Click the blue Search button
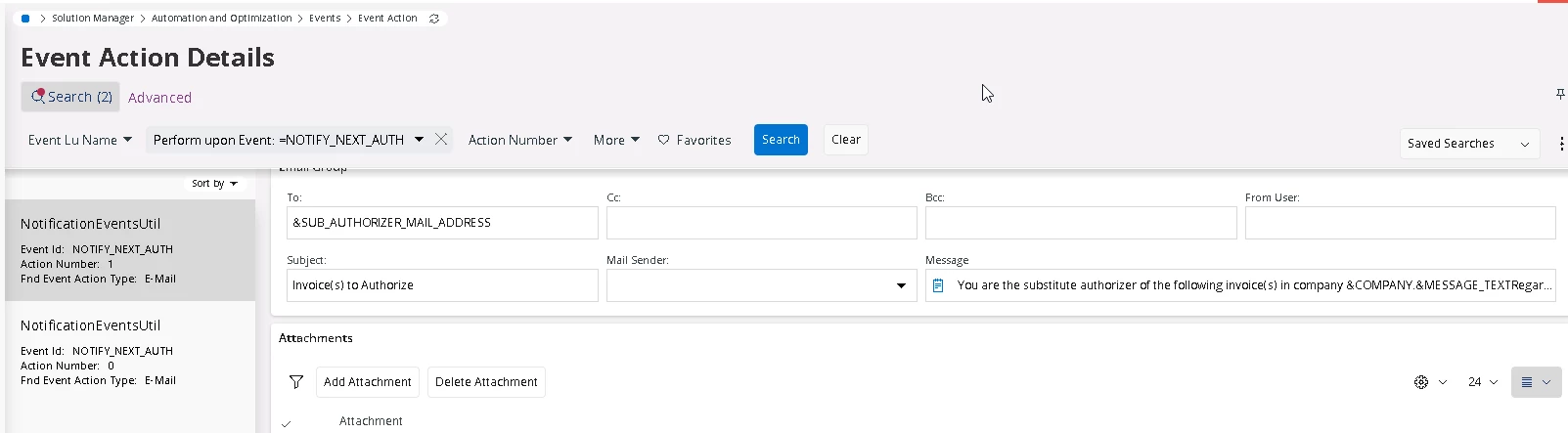The image size is (1568, 433). pyautogui.click(x=781, y=140)
